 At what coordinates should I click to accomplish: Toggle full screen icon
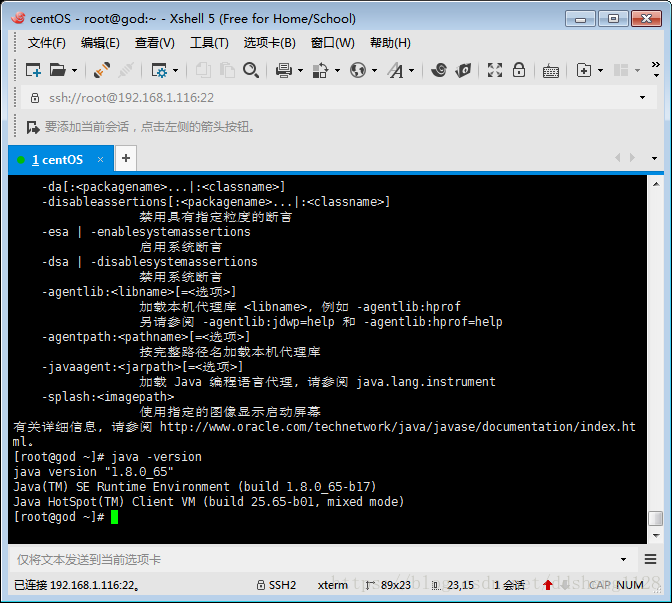(x=495, y=70)
